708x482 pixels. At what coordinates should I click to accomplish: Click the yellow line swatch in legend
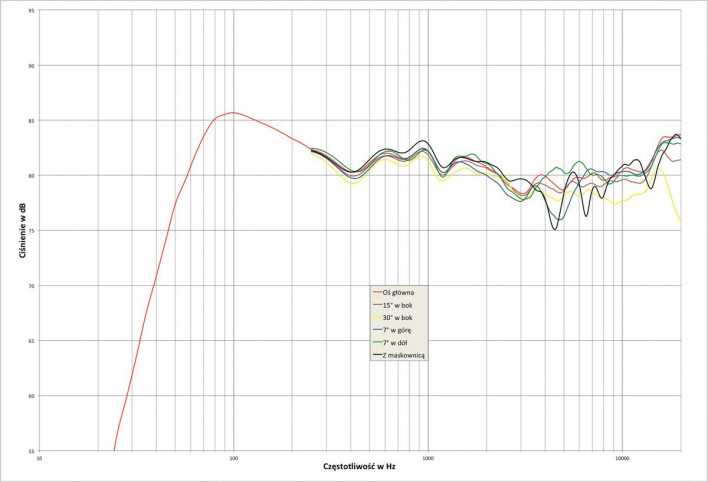point(377,317)
